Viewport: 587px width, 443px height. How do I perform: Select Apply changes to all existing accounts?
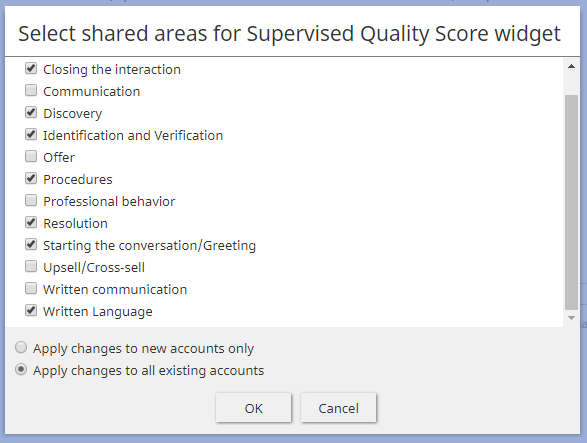pos(21,370)
